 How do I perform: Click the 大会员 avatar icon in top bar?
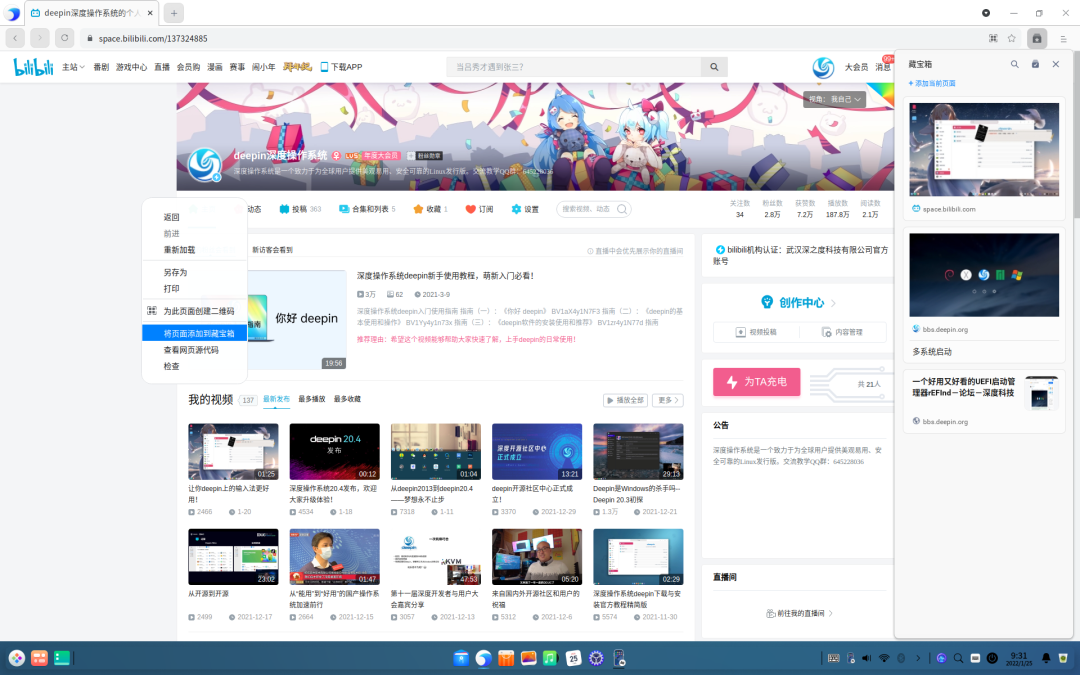[823, 67]
